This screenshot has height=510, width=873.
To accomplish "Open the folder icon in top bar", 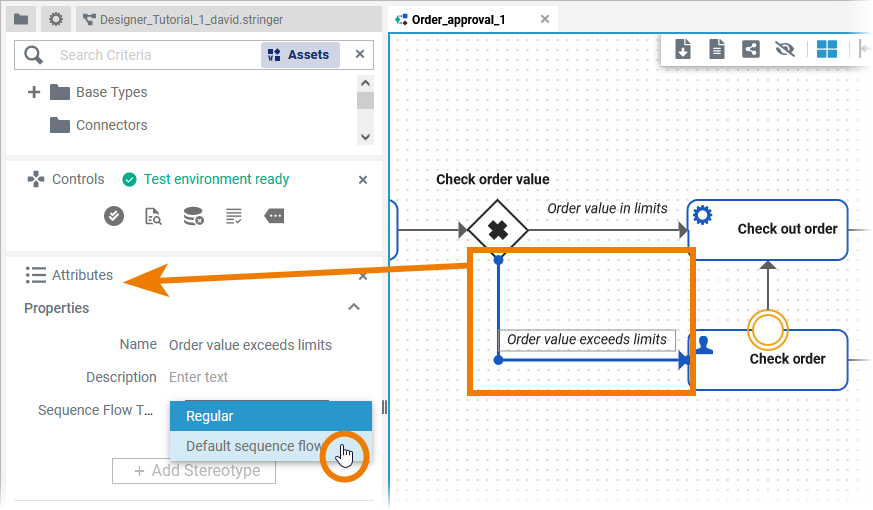I will pos(21,19).
